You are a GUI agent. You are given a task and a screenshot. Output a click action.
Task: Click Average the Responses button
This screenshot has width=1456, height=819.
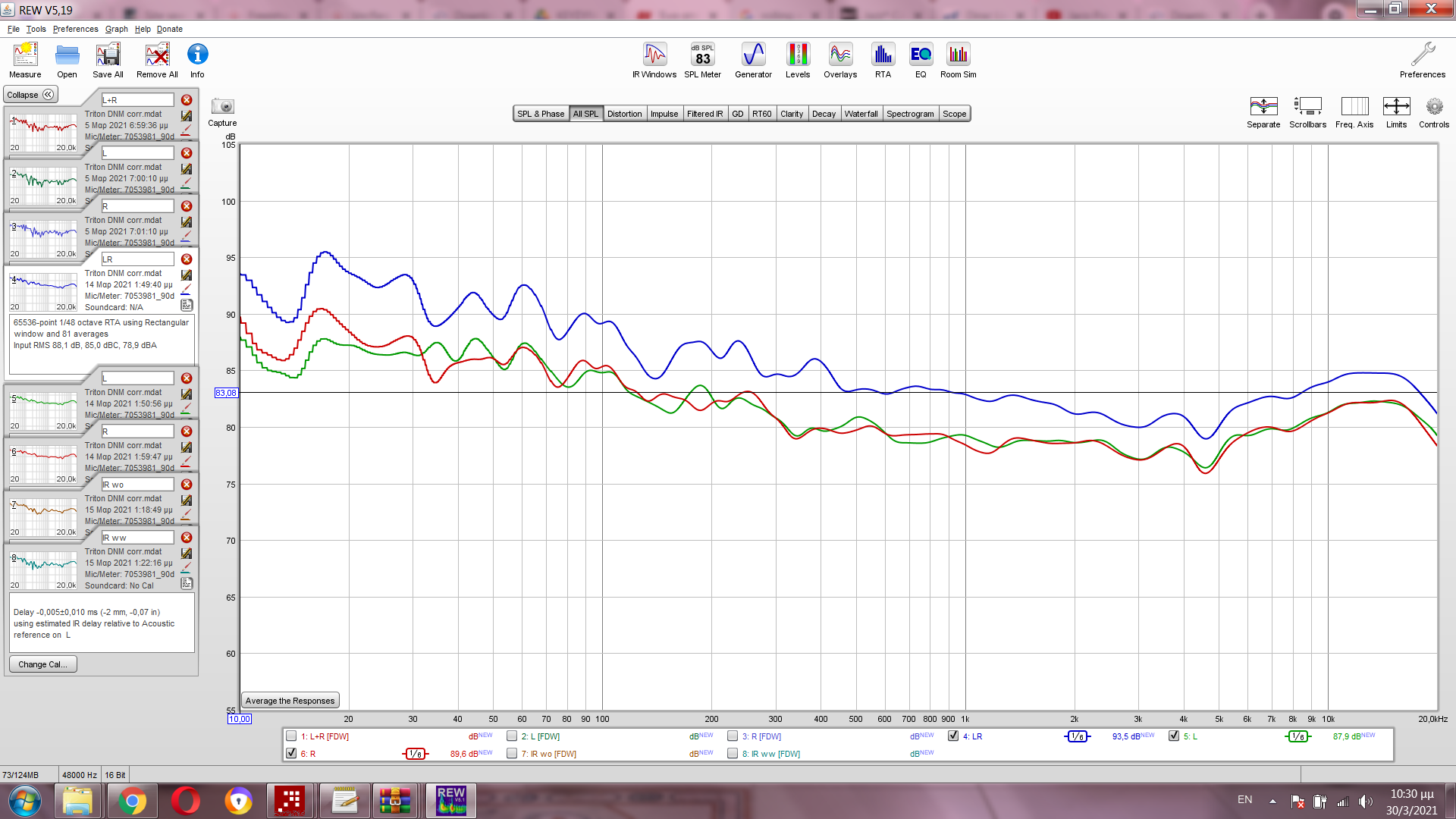pyautogui.click(x=290, y=701)
